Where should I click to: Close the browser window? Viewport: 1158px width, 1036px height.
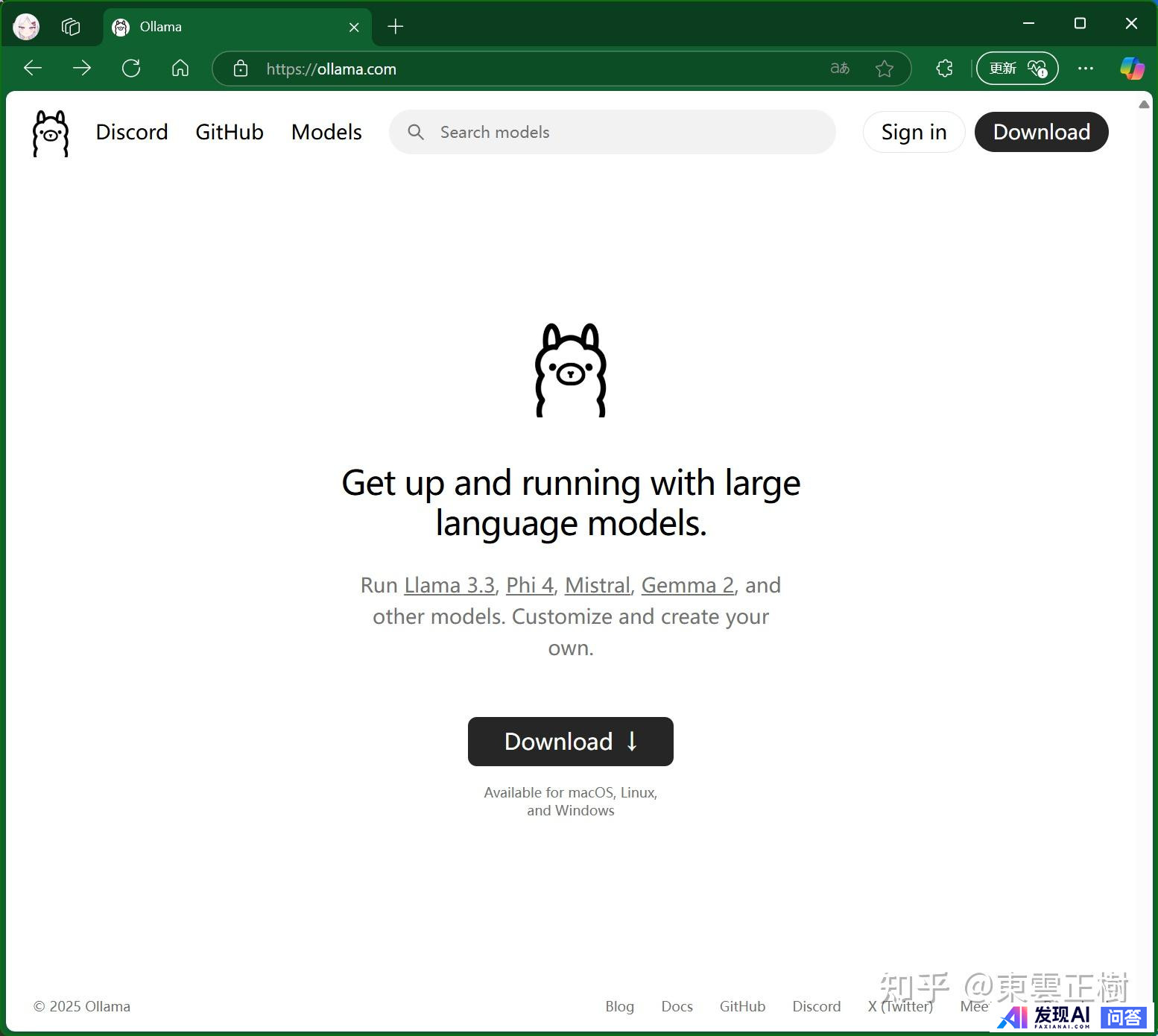[x=1131, y=24]
